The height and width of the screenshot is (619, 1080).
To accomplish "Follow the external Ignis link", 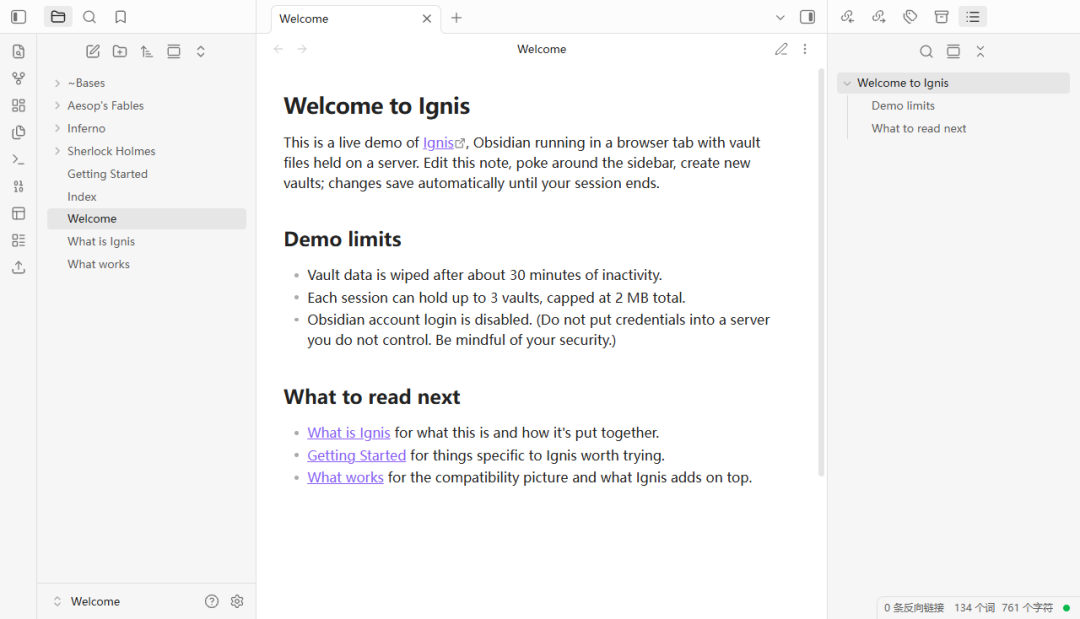I will click(x=444, y=143).
